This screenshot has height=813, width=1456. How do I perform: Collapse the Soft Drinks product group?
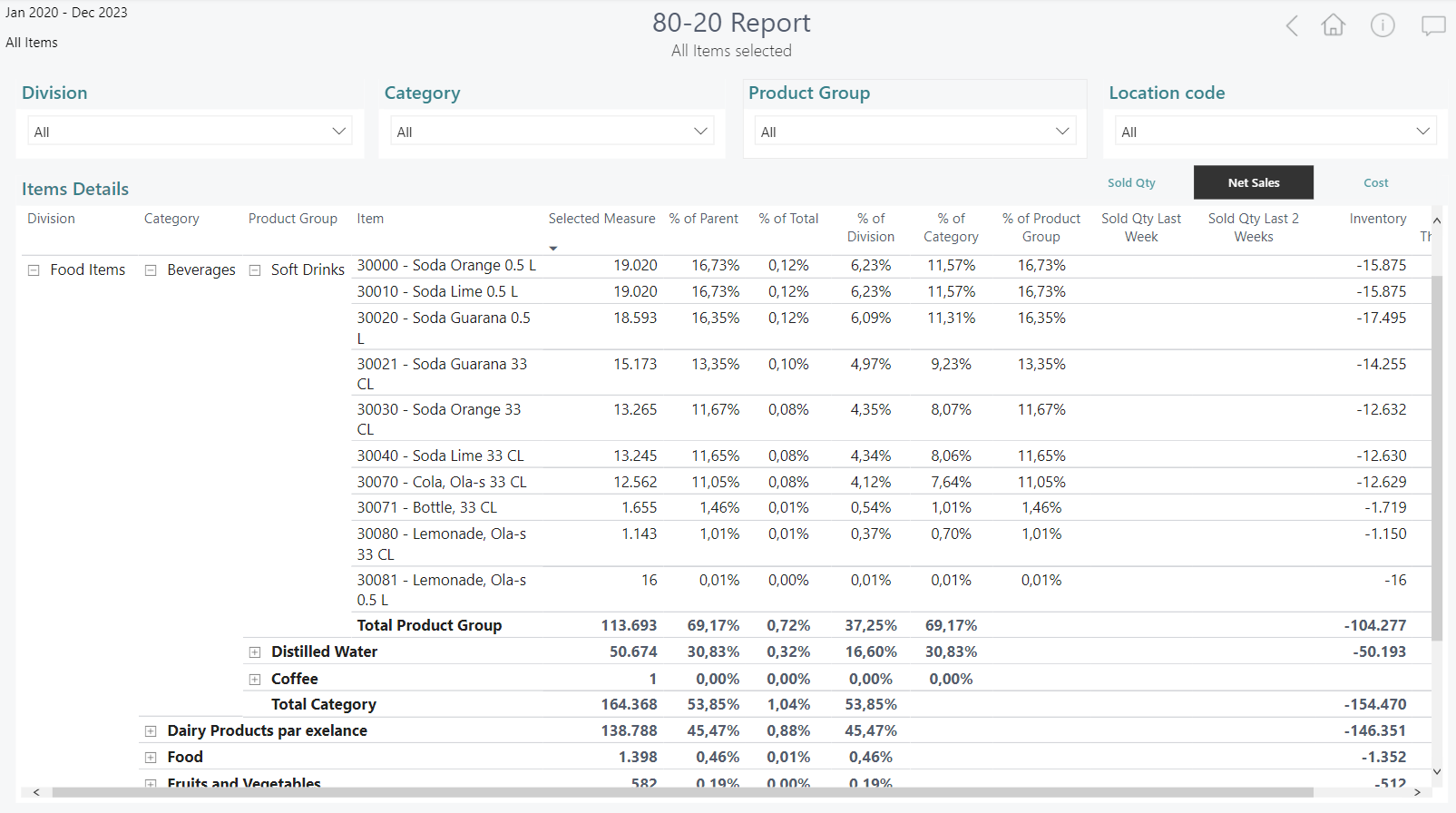click(x=255, y=270)
